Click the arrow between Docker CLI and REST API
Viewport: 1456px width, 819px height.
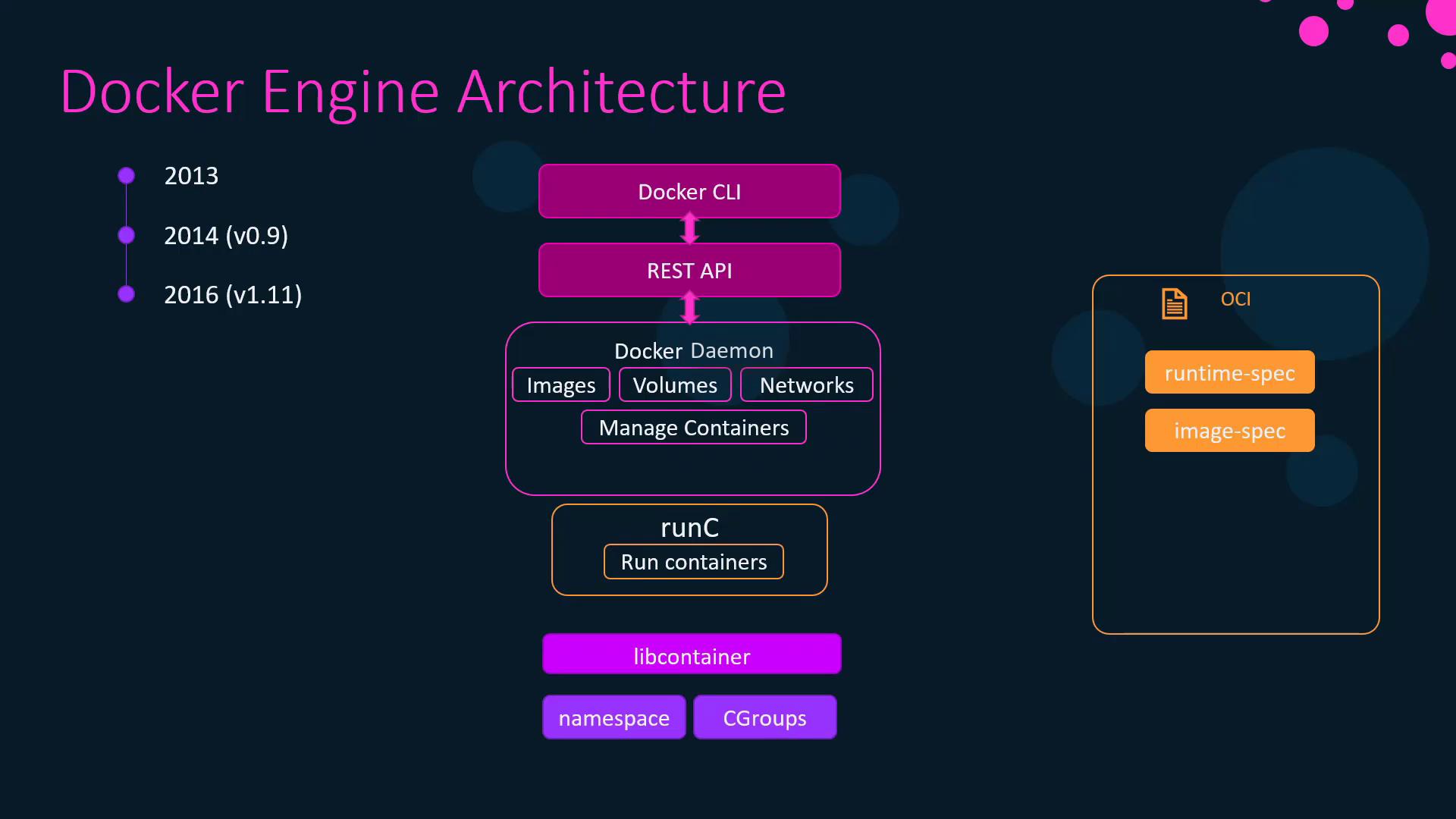pos(689,228)
